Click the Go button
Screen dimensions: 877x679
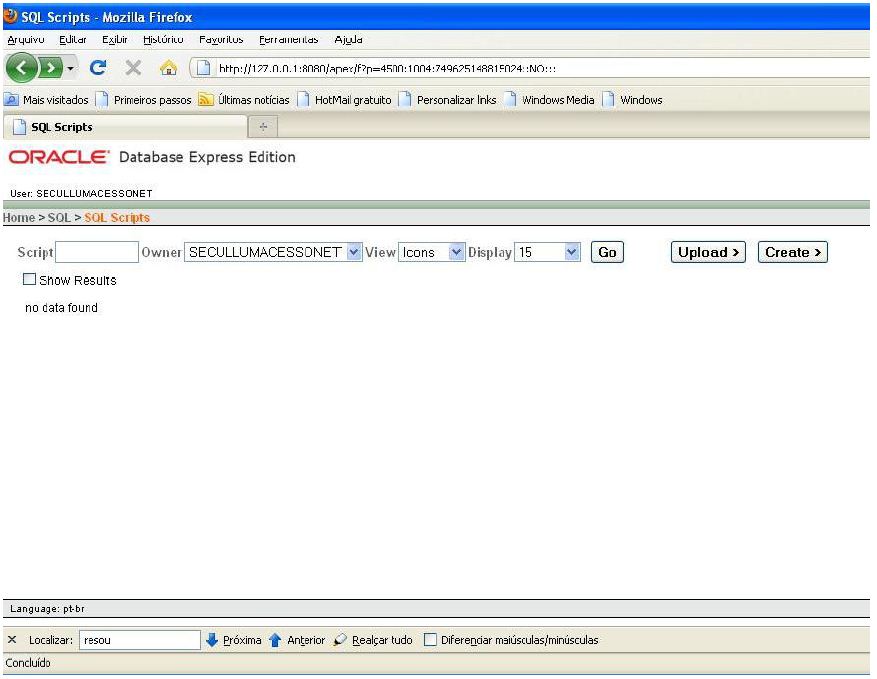[607, 252]
